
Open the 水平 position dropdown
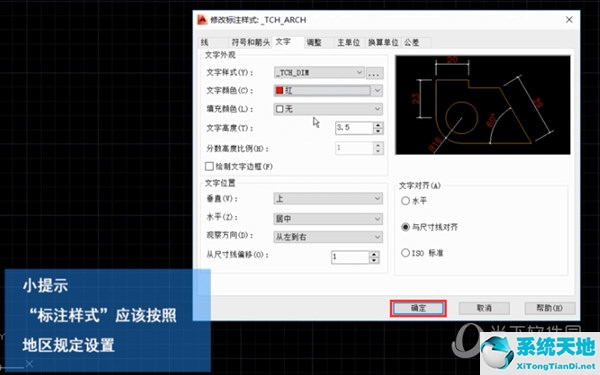coord(328,218)
